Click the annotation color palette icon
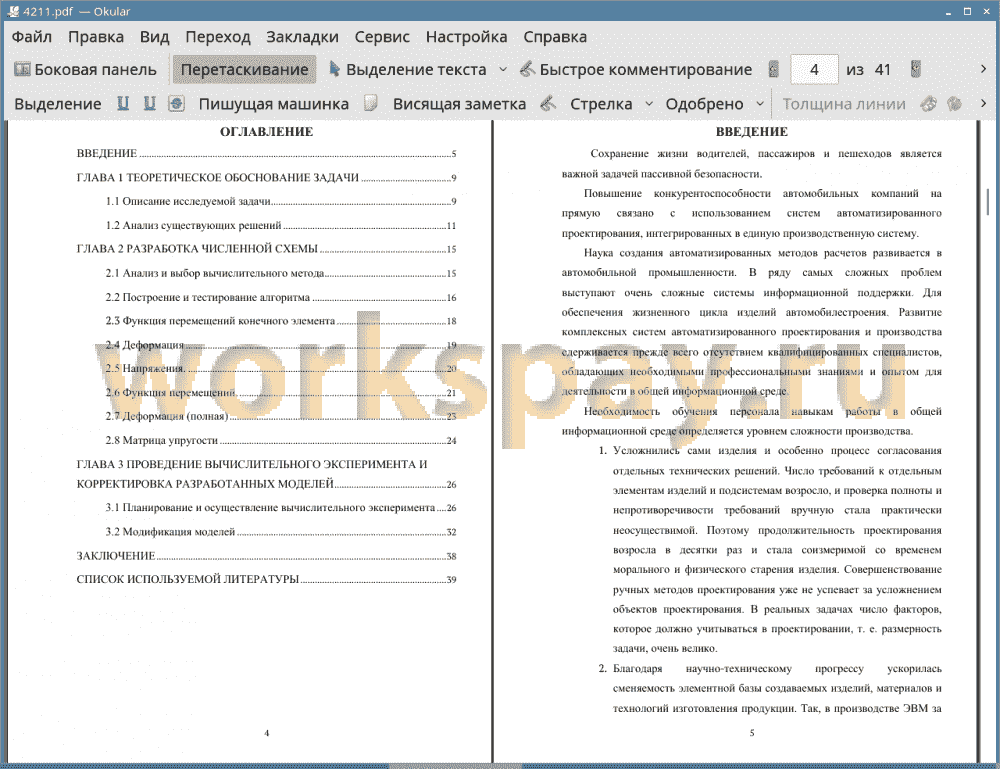 coord(929,104)
